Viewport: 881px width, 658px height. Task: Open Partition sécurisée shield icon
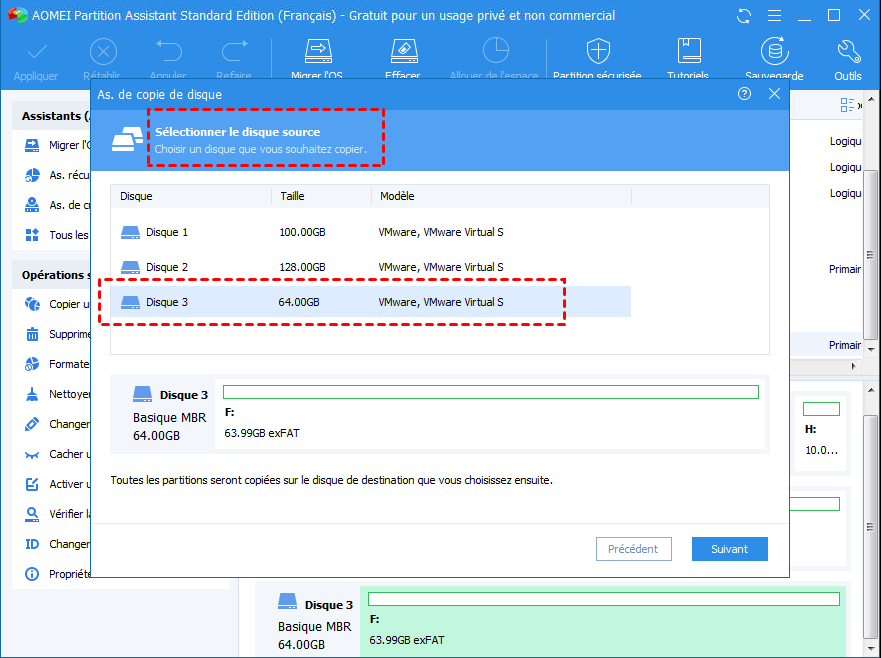(x=598, y=51)
